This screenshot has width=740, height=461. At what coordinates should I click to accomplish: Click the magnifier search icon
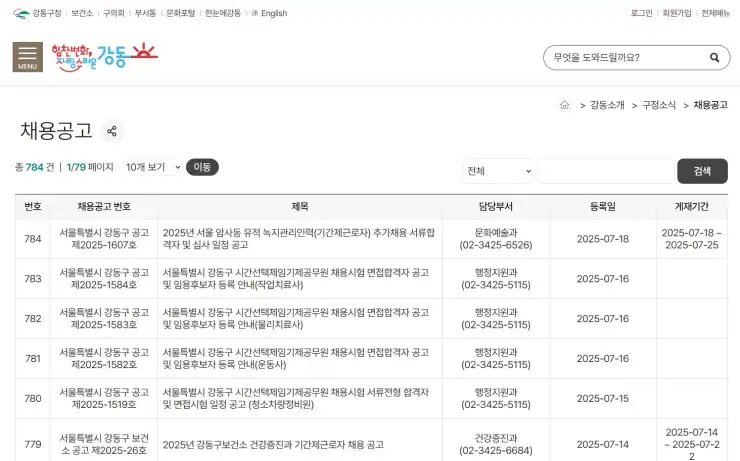pos(715,58)
